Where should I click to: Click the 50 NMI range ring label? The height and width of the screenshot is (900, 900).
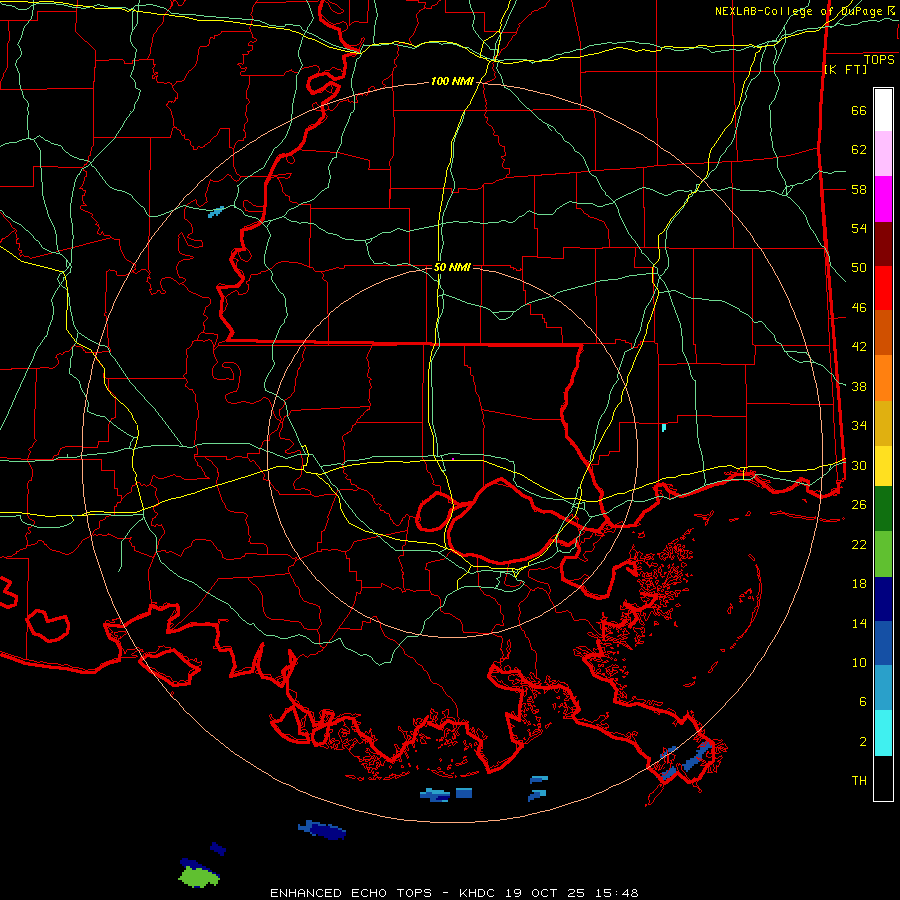(x=452, y=267)
